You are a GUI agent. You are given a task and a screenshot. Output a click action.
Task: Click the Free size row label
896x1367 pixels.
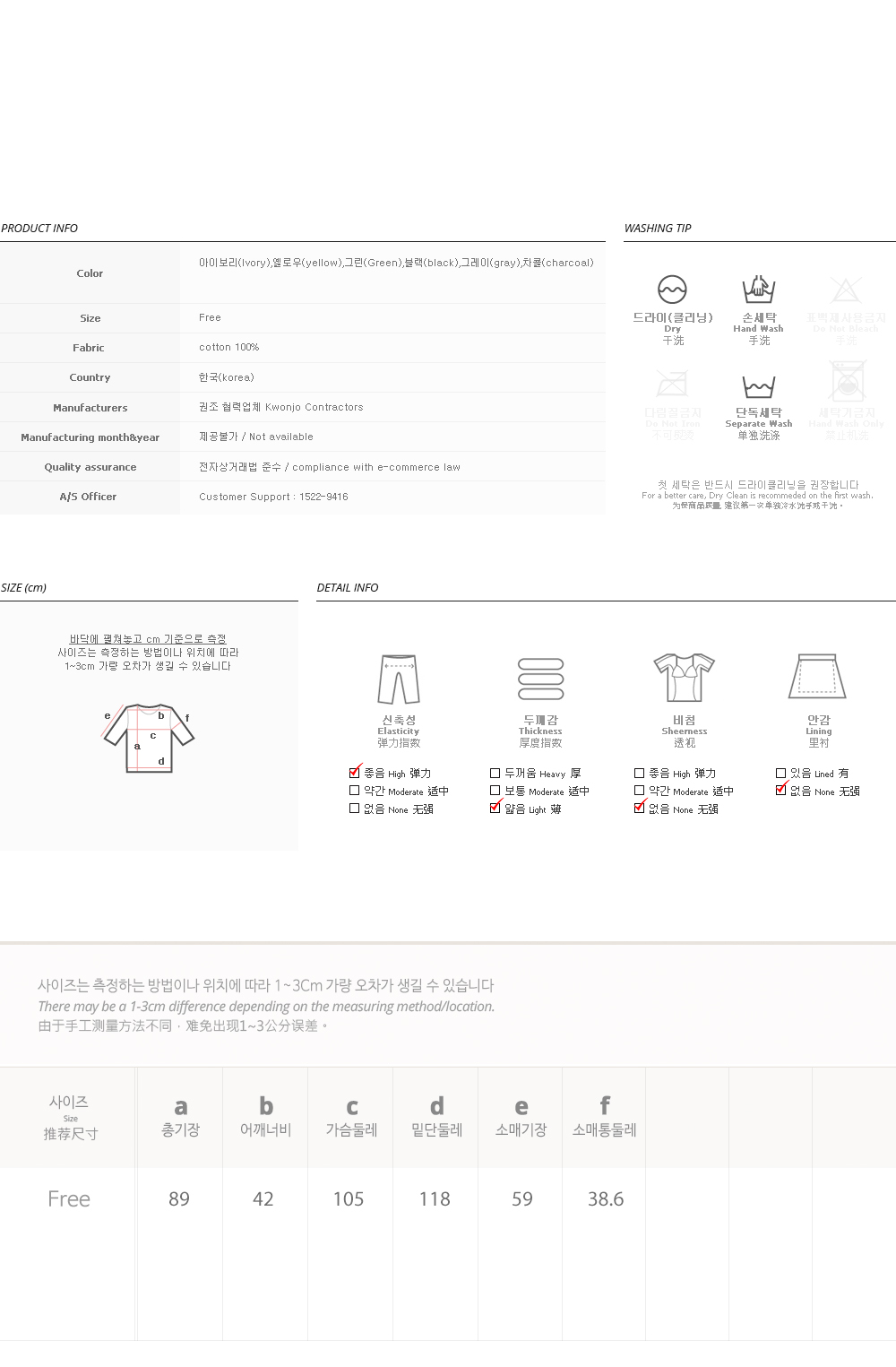tap(69, 1198)
